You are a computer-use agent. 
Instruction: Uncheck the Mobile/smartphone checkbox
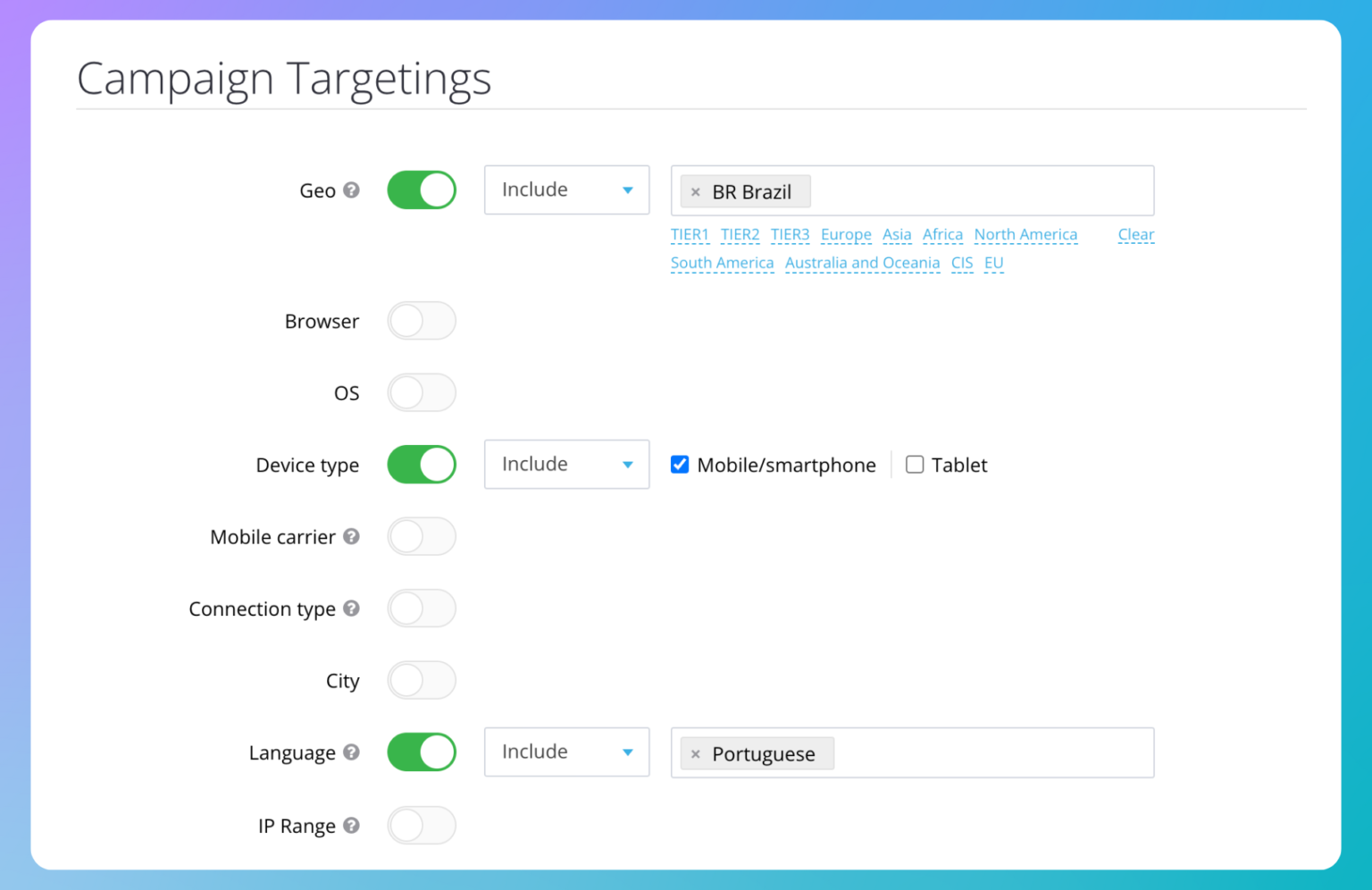(x=680, y=465)
